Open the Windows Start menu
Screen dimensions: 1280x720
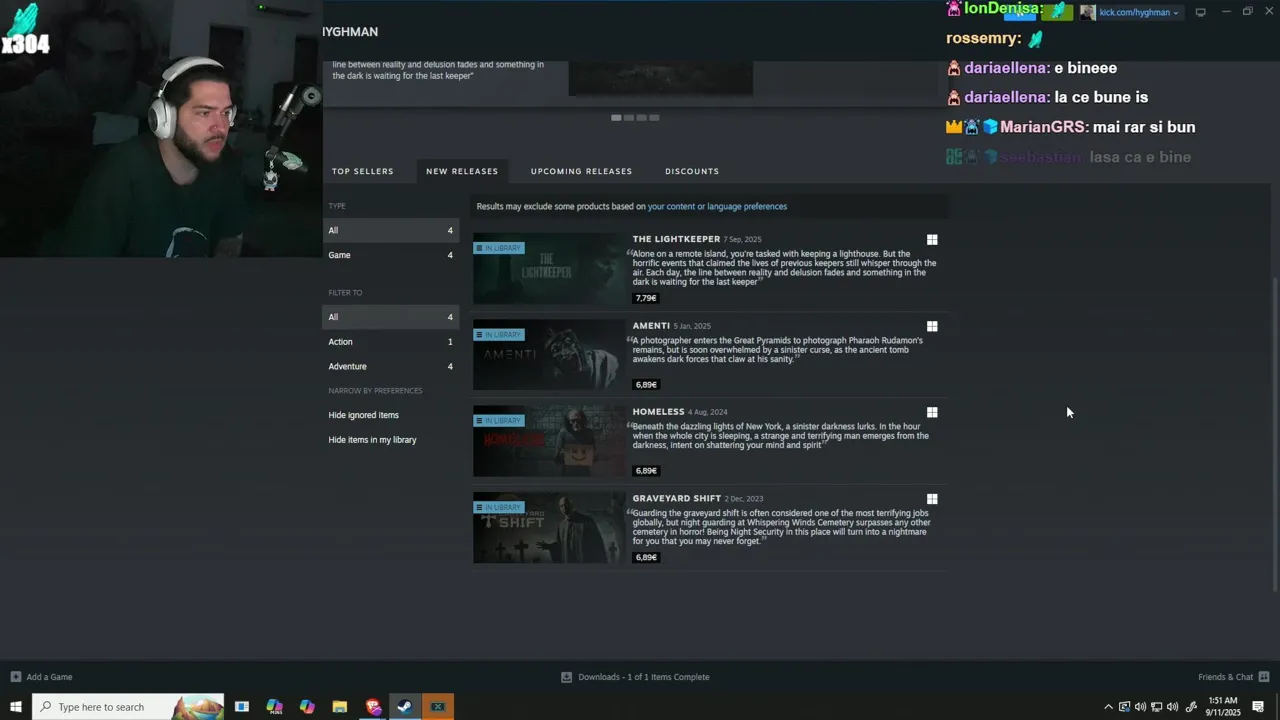pos(15,707)
